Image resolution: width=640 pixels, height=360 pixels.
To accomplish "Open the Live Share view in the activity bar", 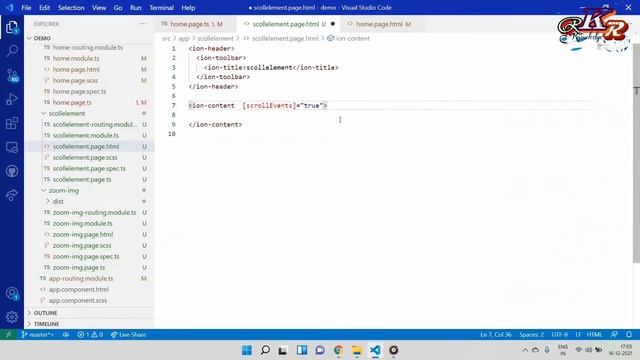I will pos(12,195).
